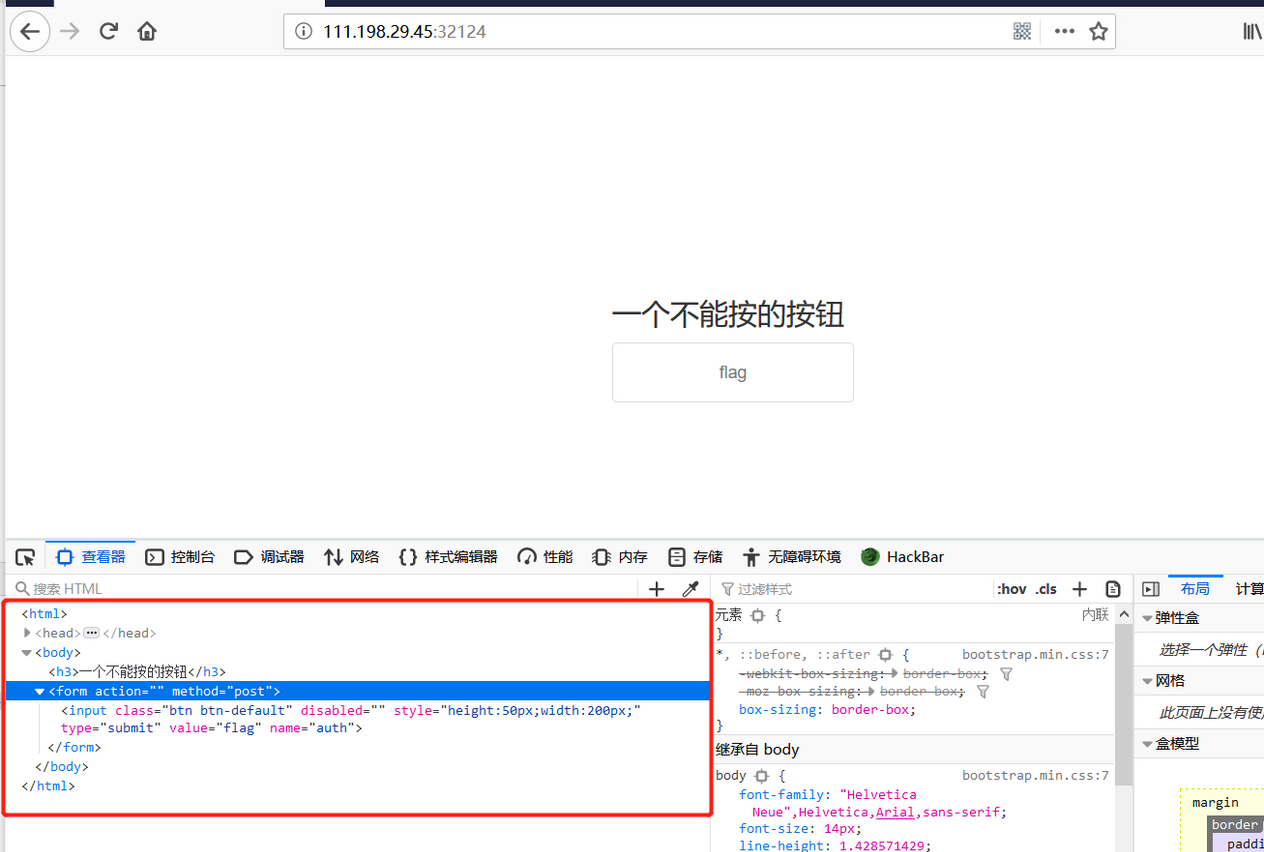
Task: Collapse the form node in the HTML tree
Action: tap(40, 691)
